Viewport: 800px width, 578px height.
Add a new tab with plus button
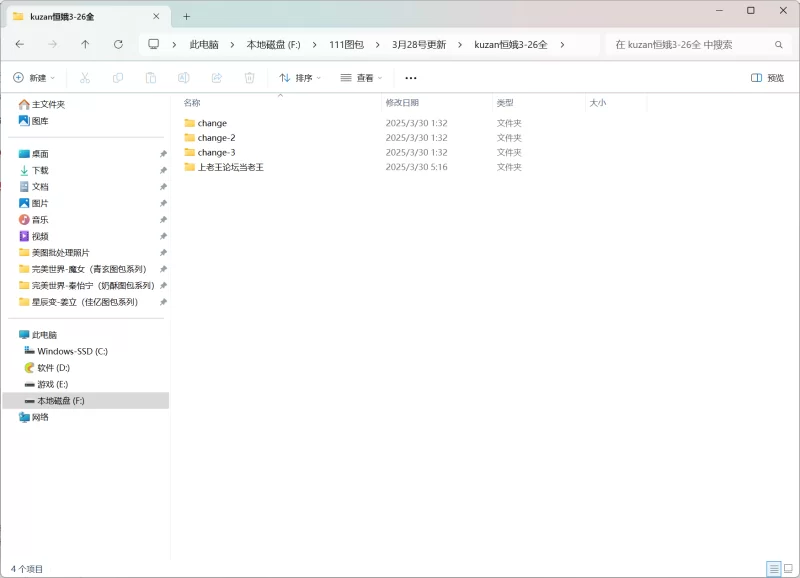click(x=186, y=16)
